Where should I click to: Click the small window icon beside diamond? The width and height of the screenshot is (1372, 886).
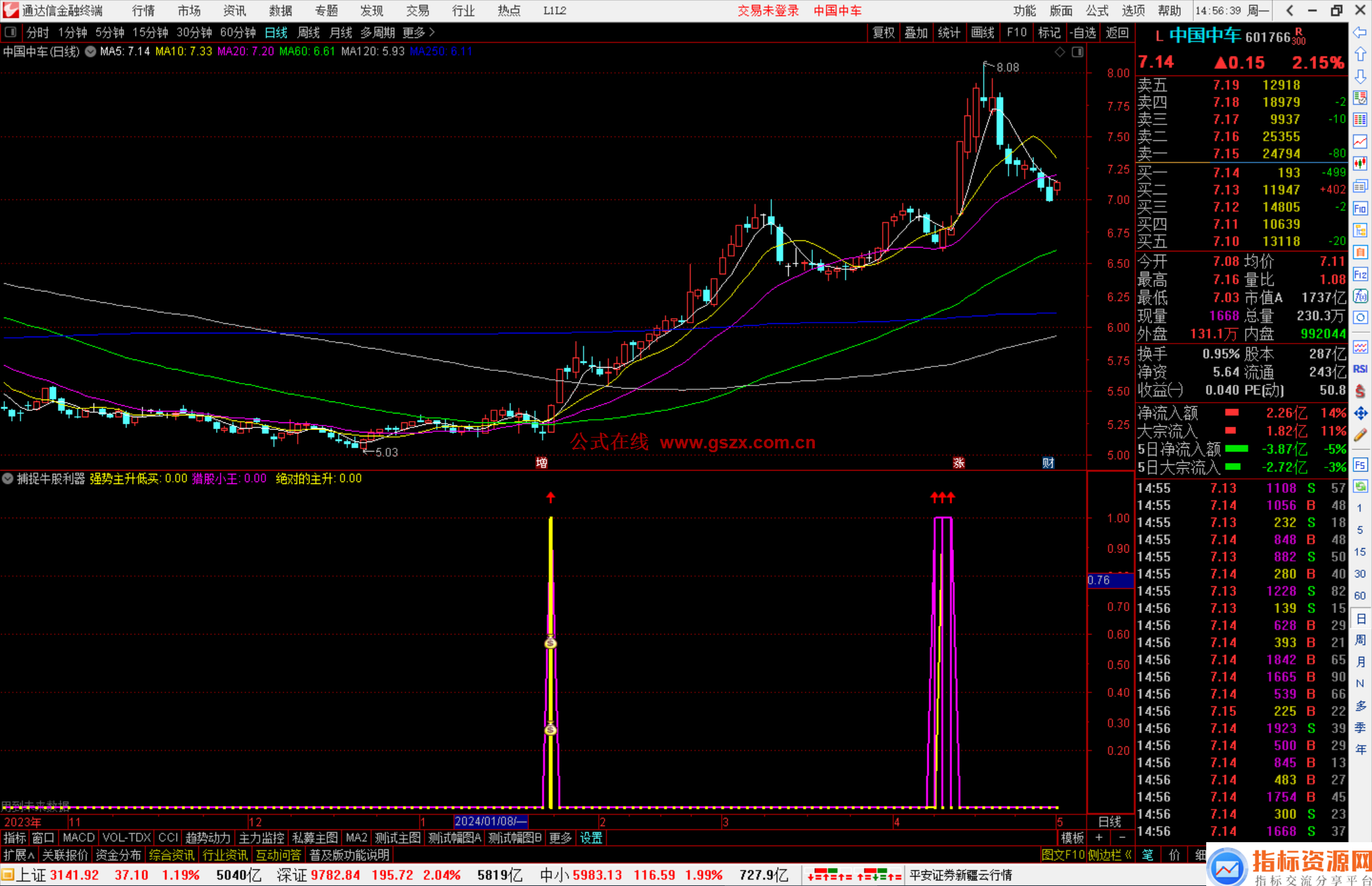pyautogui.click(x=1077, y=52)
